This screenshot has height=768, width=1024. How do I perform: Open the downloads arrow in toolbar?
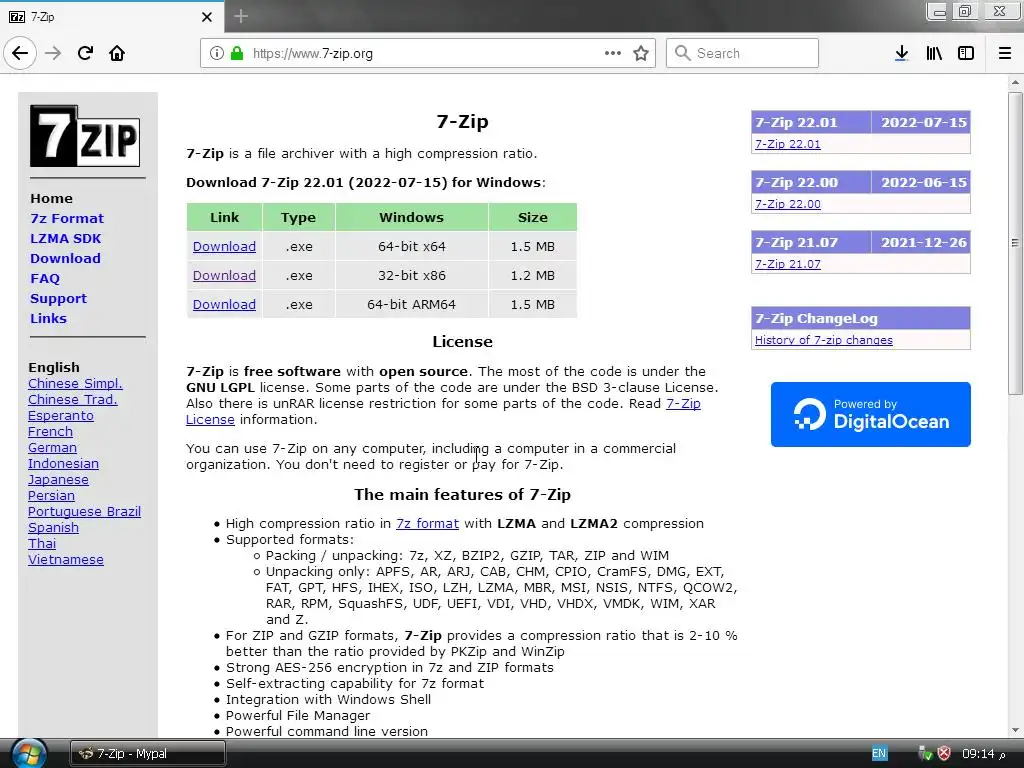coord(901,53)
